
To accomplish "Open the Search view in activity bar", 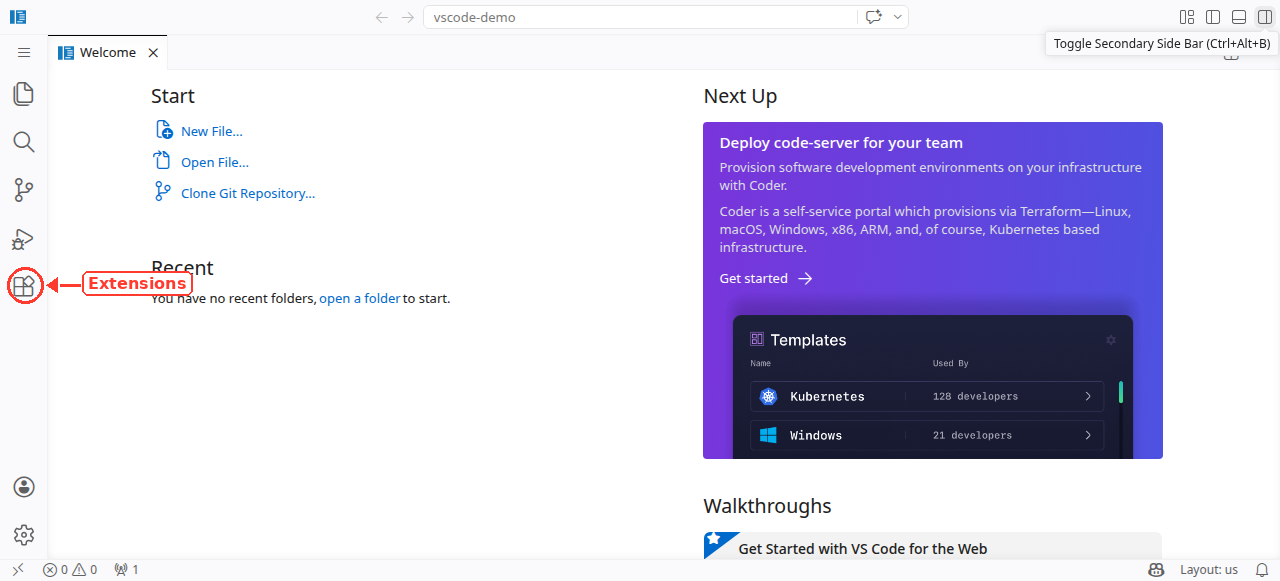I will tap(24, 142).
